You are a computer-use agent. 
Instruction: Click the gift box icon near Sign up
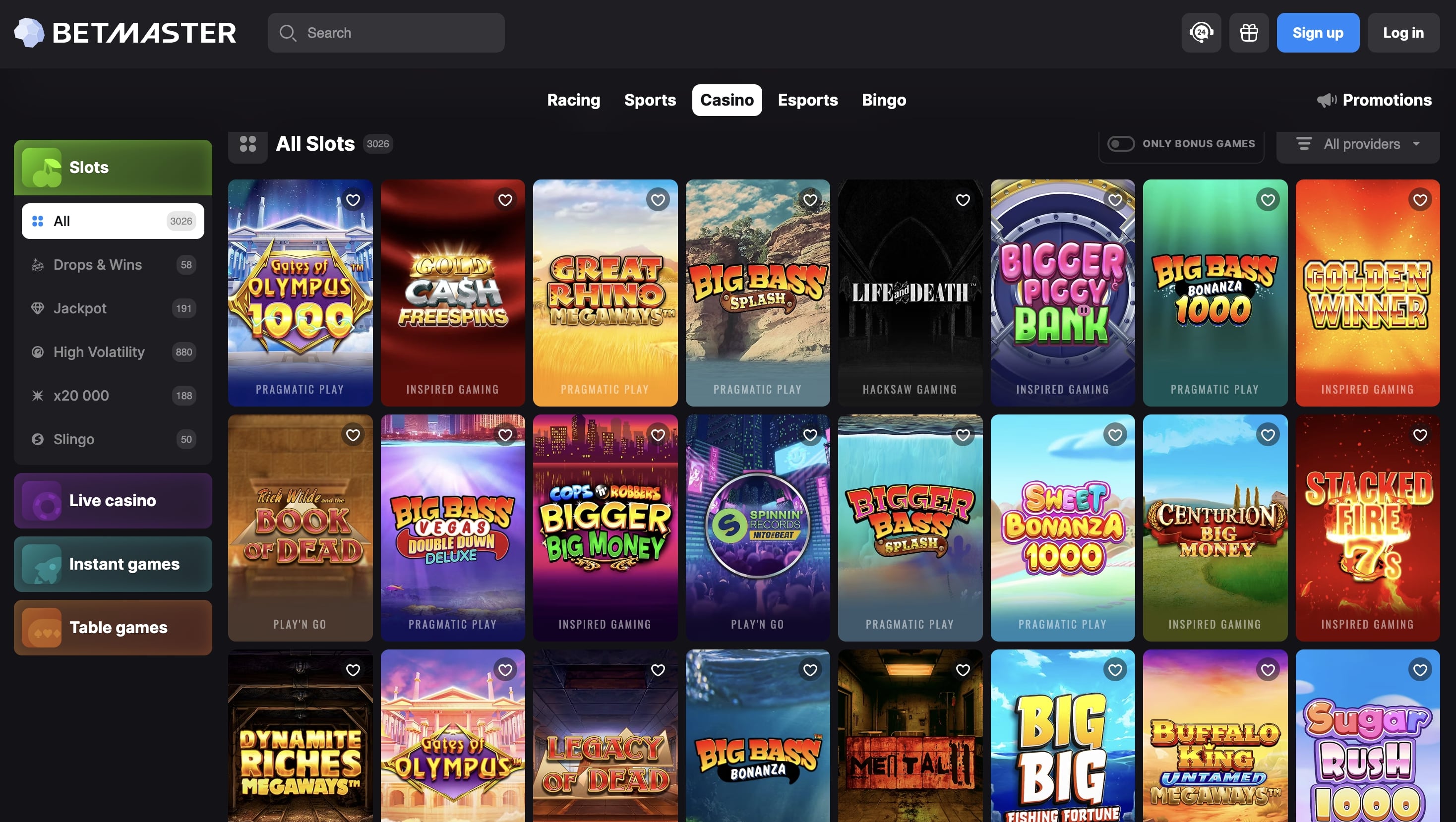[1249, 32]
